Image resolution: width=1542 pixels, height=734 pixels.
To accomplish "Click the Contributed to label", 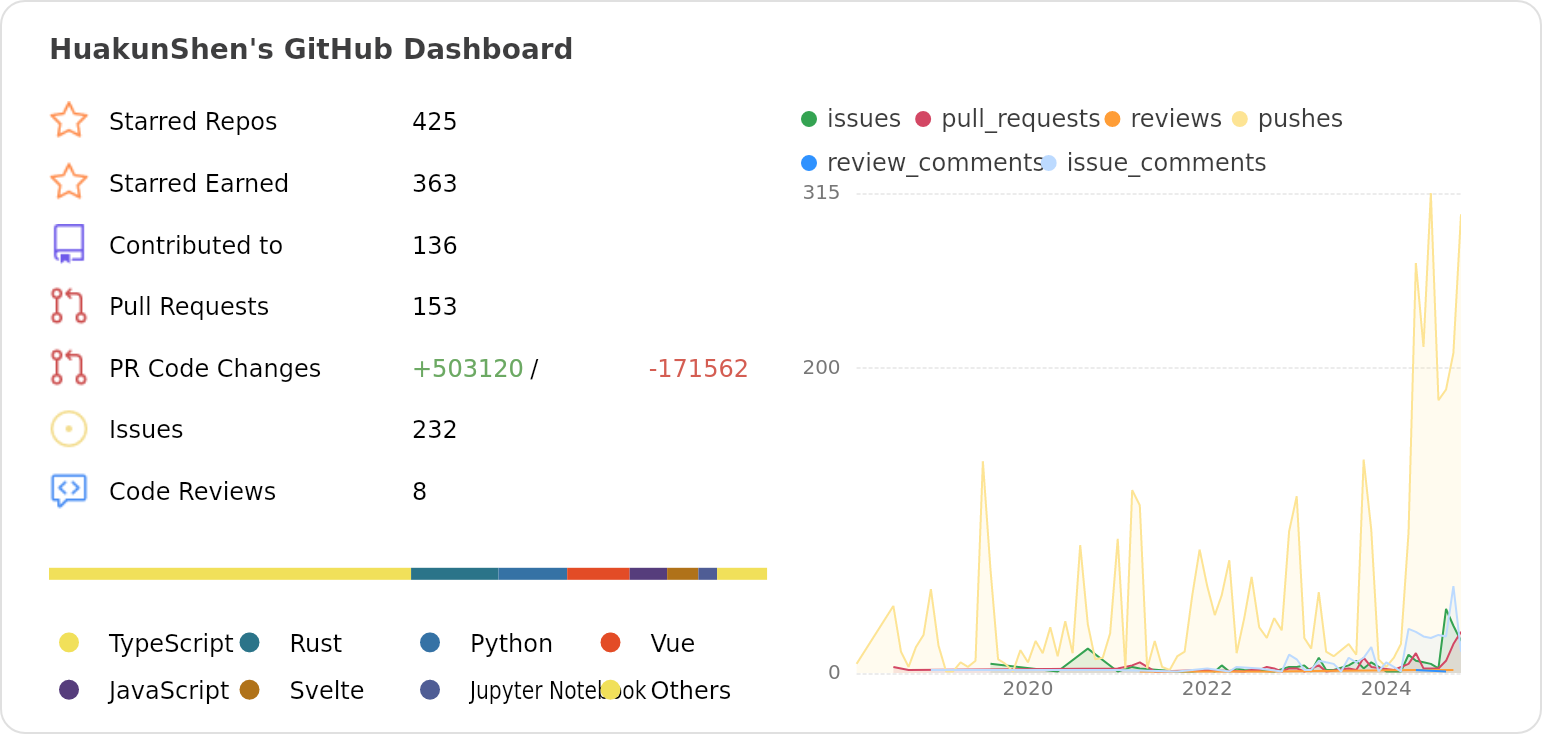I will [196, 246].
